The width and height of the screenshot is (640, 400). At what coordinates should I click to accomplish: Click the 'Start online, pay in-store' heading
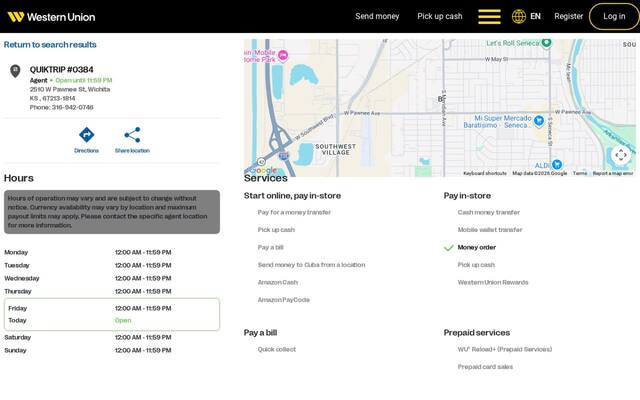point(292,196)
